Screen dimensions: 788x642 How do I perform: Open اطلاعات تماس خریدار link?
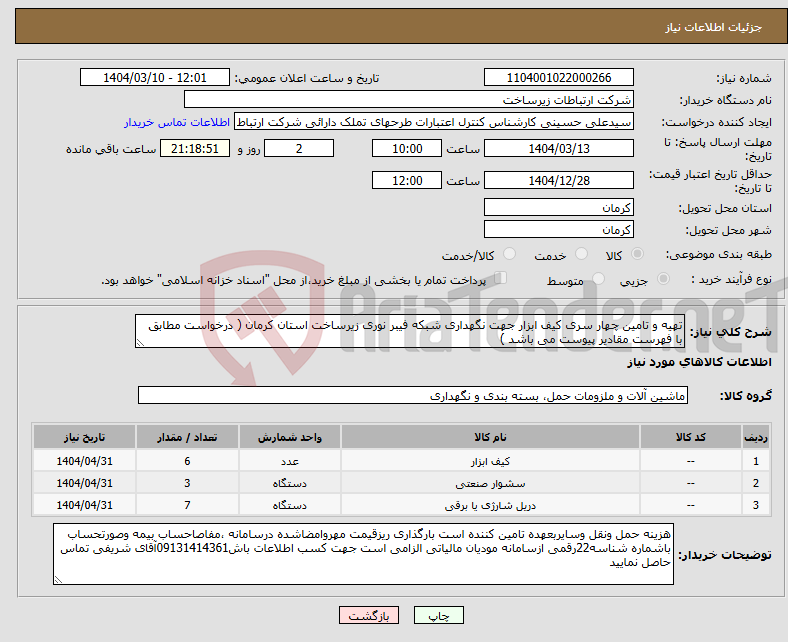[177, 122]
